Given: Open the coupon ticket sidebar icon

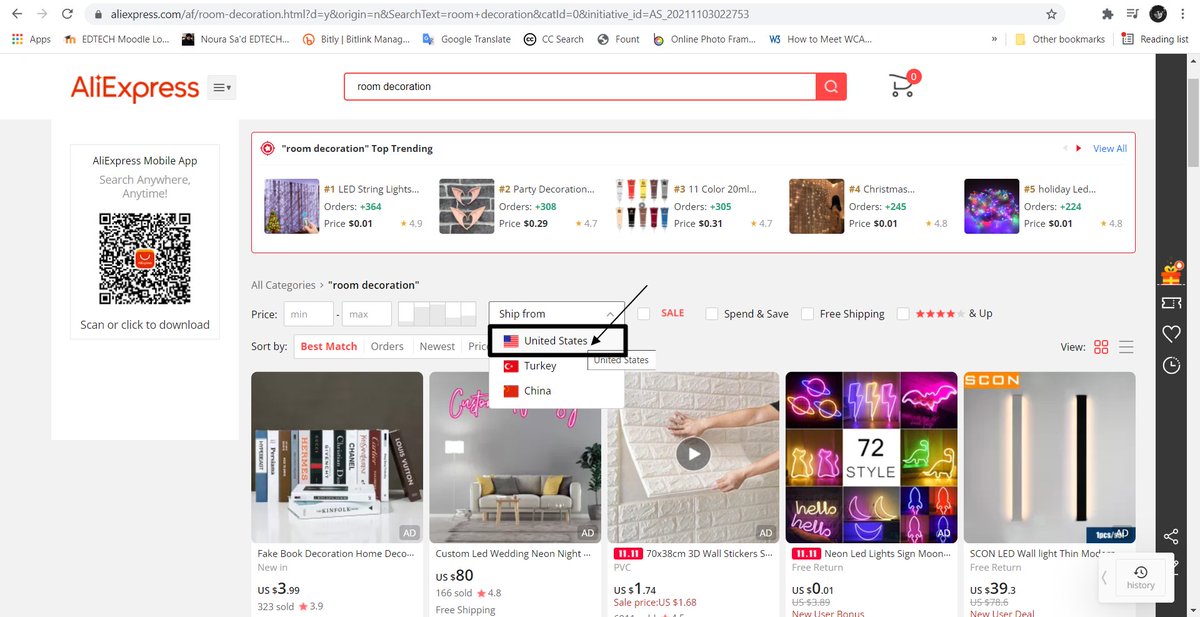Looking at the screenshot, I should coord(1171,302).
